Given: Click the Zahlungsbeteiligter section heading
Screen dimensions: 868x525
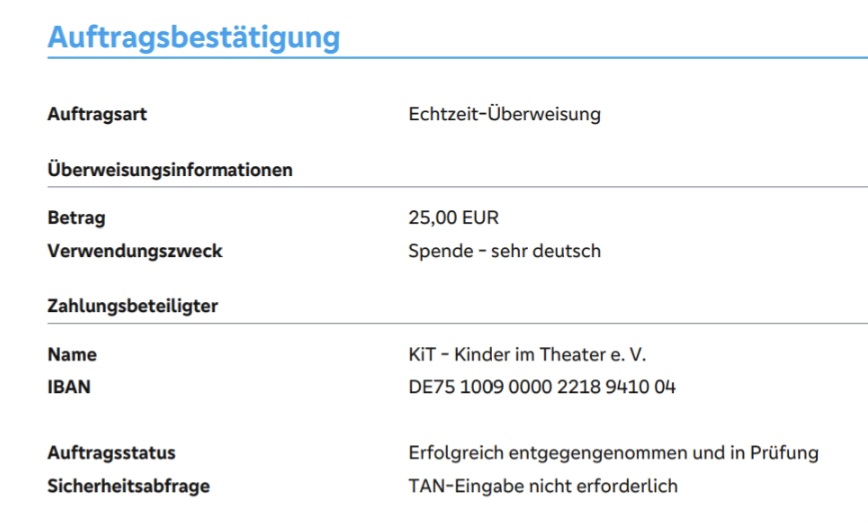Looking at the screenshot, I should tap(133, 306).
